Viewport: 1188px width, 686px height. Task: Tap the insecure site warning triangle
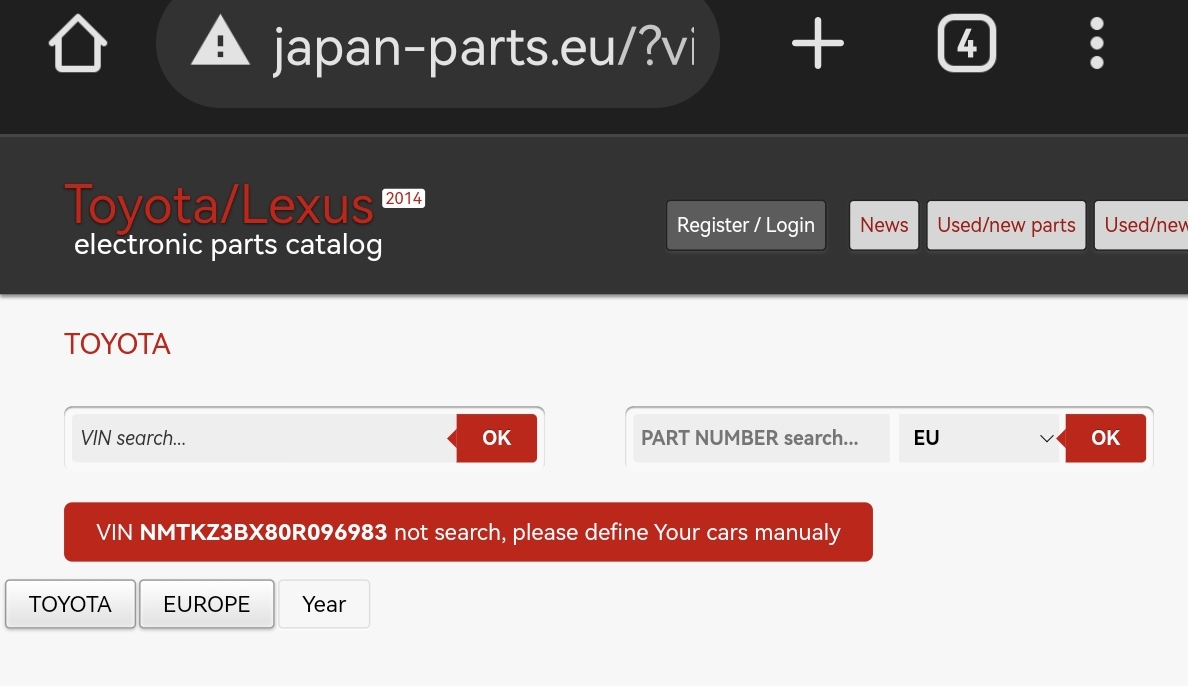click(x=220, y=45)
